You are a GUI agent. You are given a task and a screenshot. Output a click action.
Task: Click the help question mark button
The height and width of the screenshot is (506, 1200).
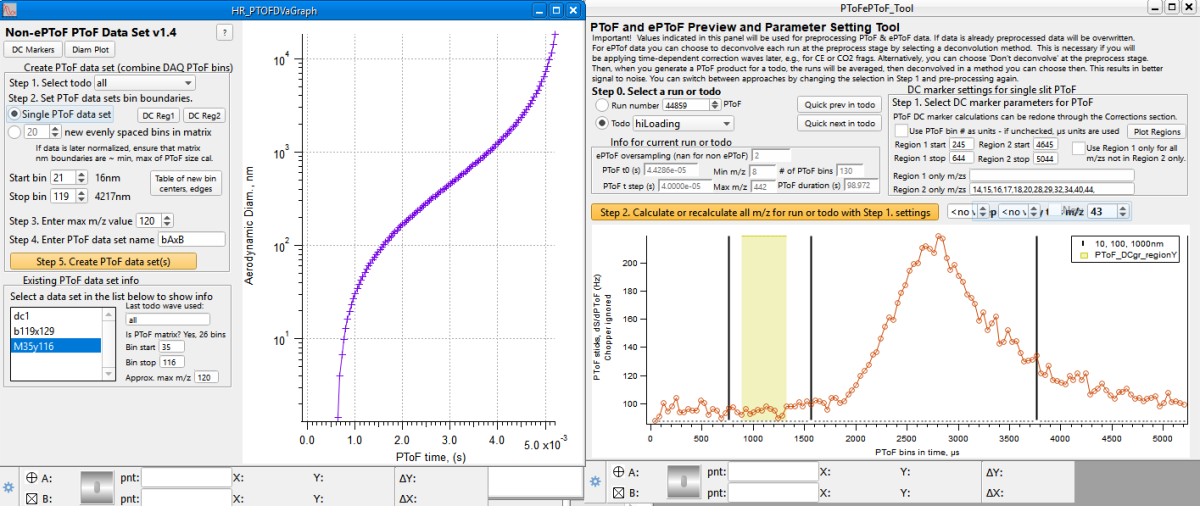coord(225,32)
